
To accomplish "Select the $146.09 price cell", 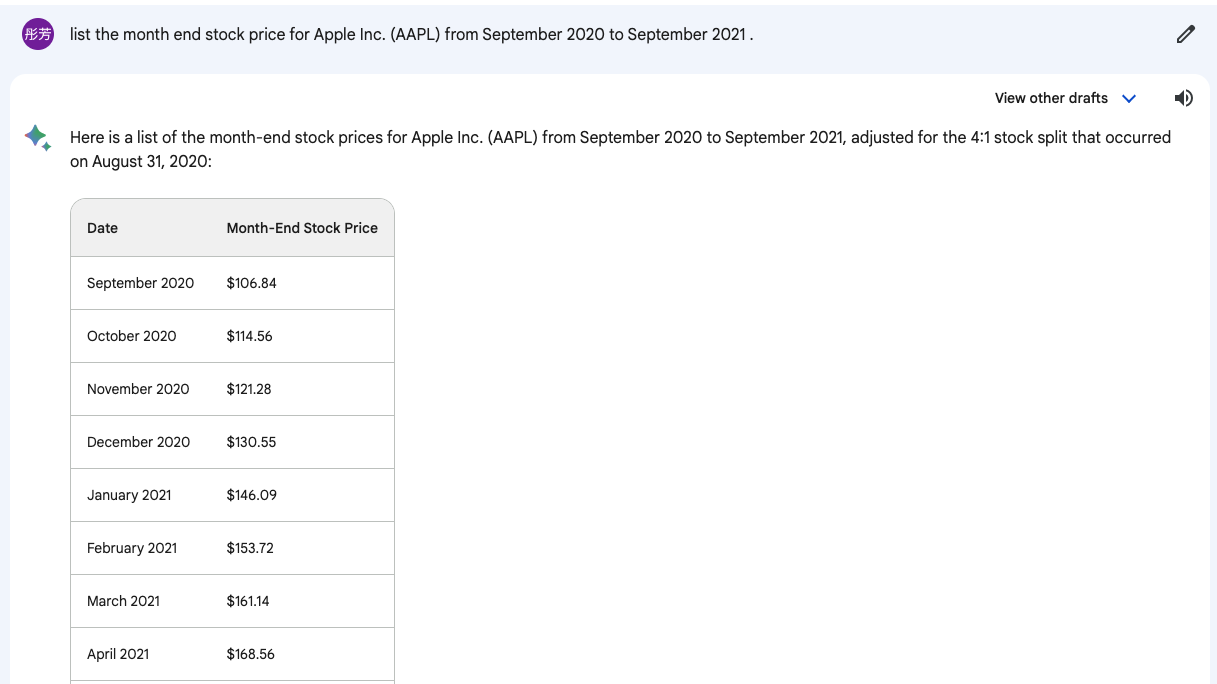I will (302, 495).
